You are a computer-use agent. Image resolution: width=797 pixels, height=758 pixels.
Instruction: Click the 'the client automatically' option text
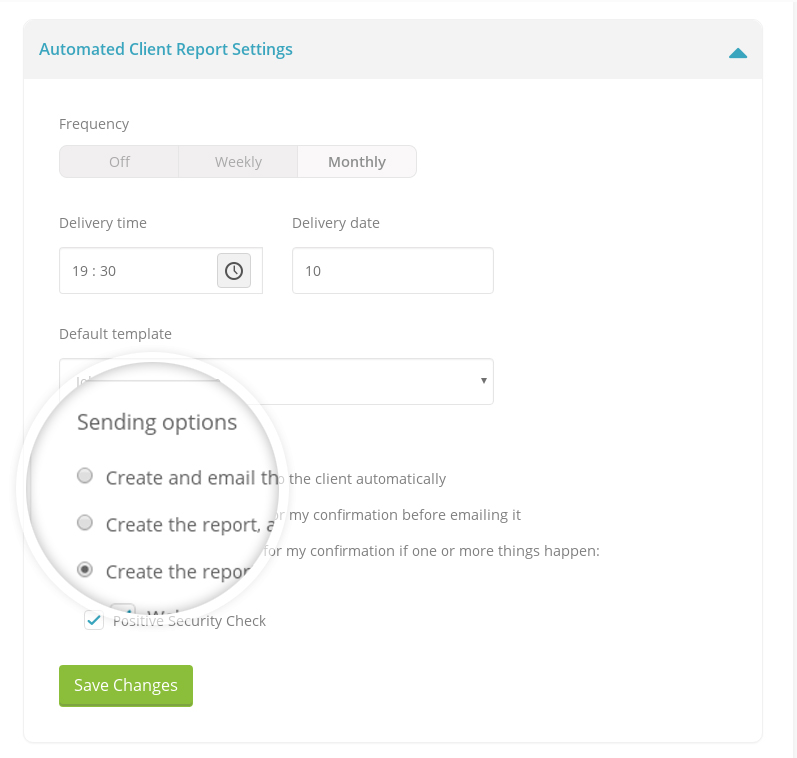click(366, 479)
